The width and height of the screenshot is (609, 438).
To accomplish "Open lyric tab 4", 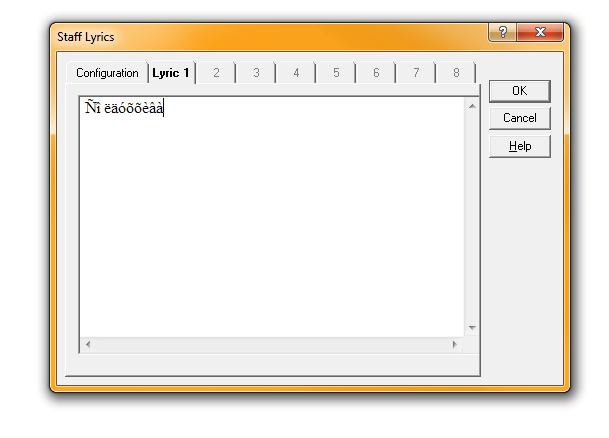I will 296,73.
